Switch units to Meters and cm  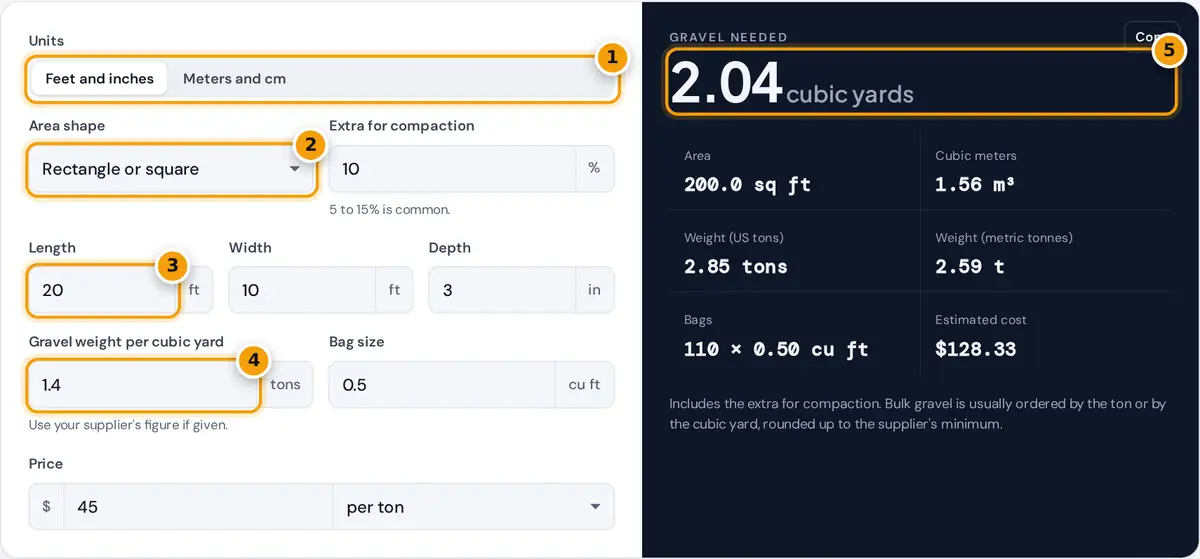click(234, 79)
